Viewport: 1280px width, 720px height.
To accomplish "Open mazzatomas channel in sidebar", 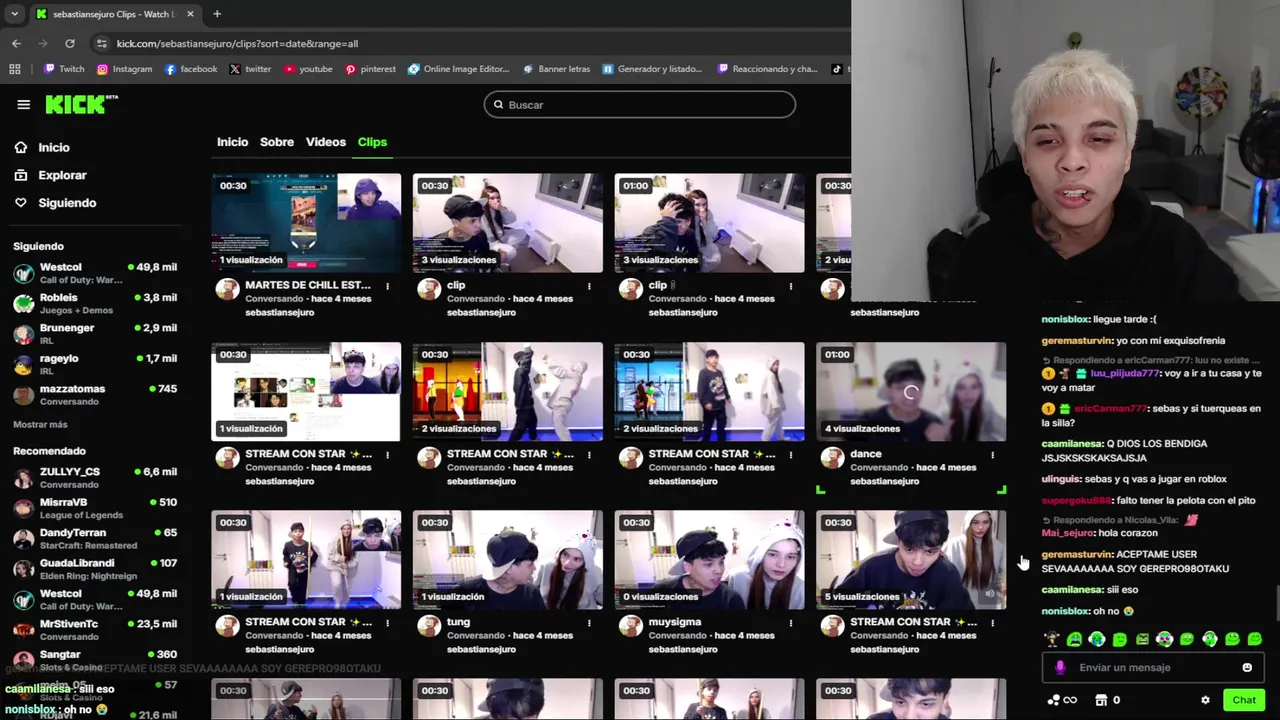I will [x=95, y=395].
